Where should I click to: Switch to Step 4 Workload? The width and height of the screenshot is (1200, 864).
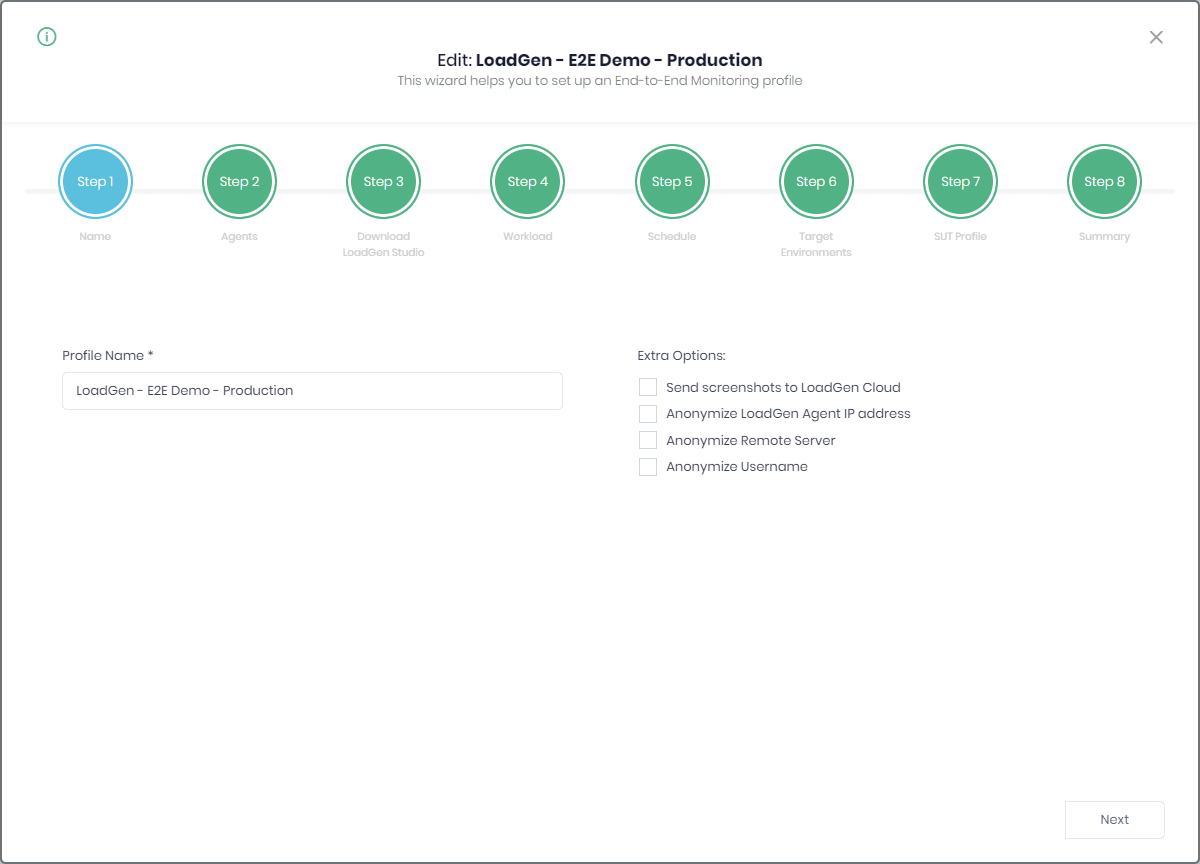point(527,181)
